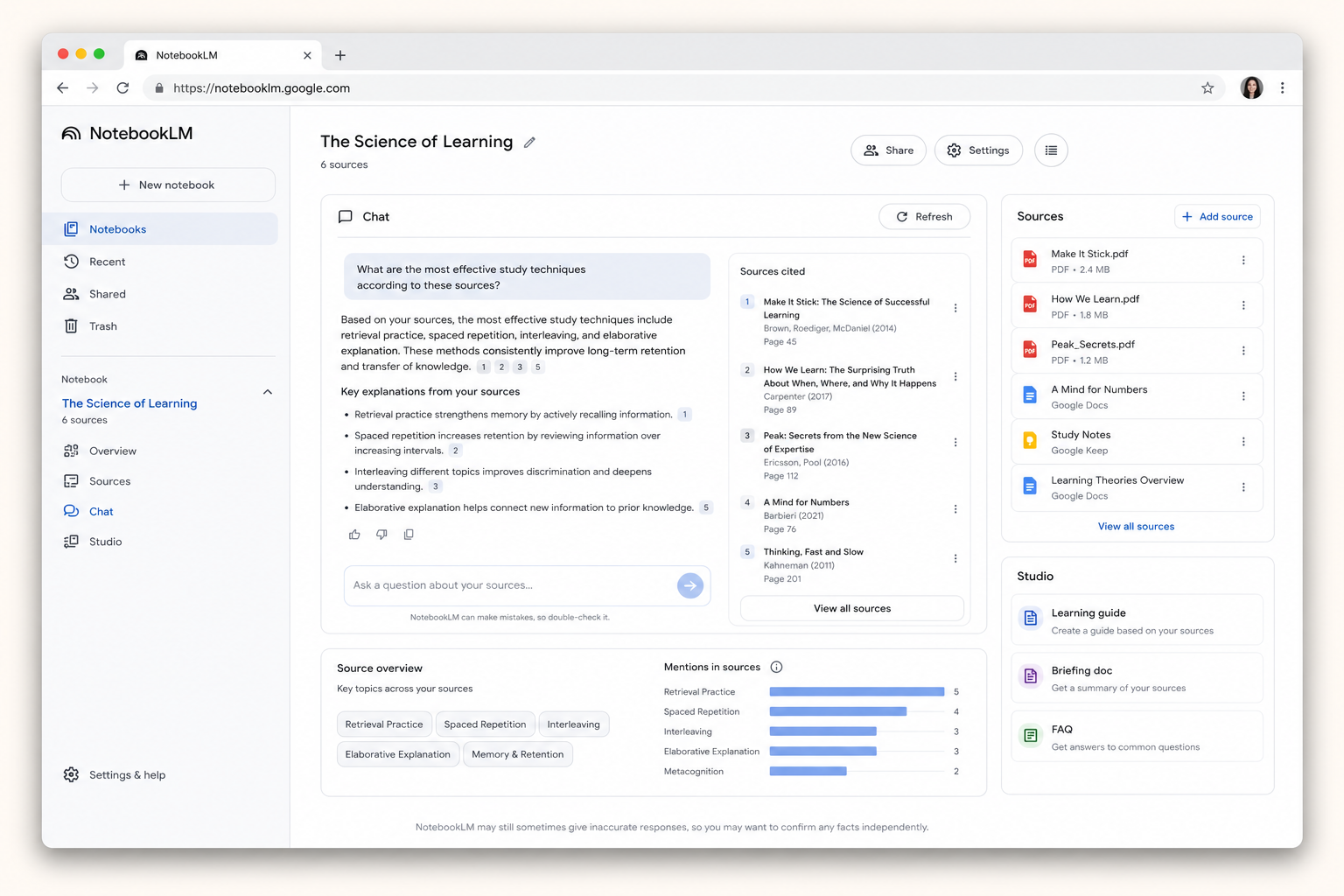Click the pencil icon to rename notebook
The width and height of the screenshot is (1344, 896).
[529, 143]
